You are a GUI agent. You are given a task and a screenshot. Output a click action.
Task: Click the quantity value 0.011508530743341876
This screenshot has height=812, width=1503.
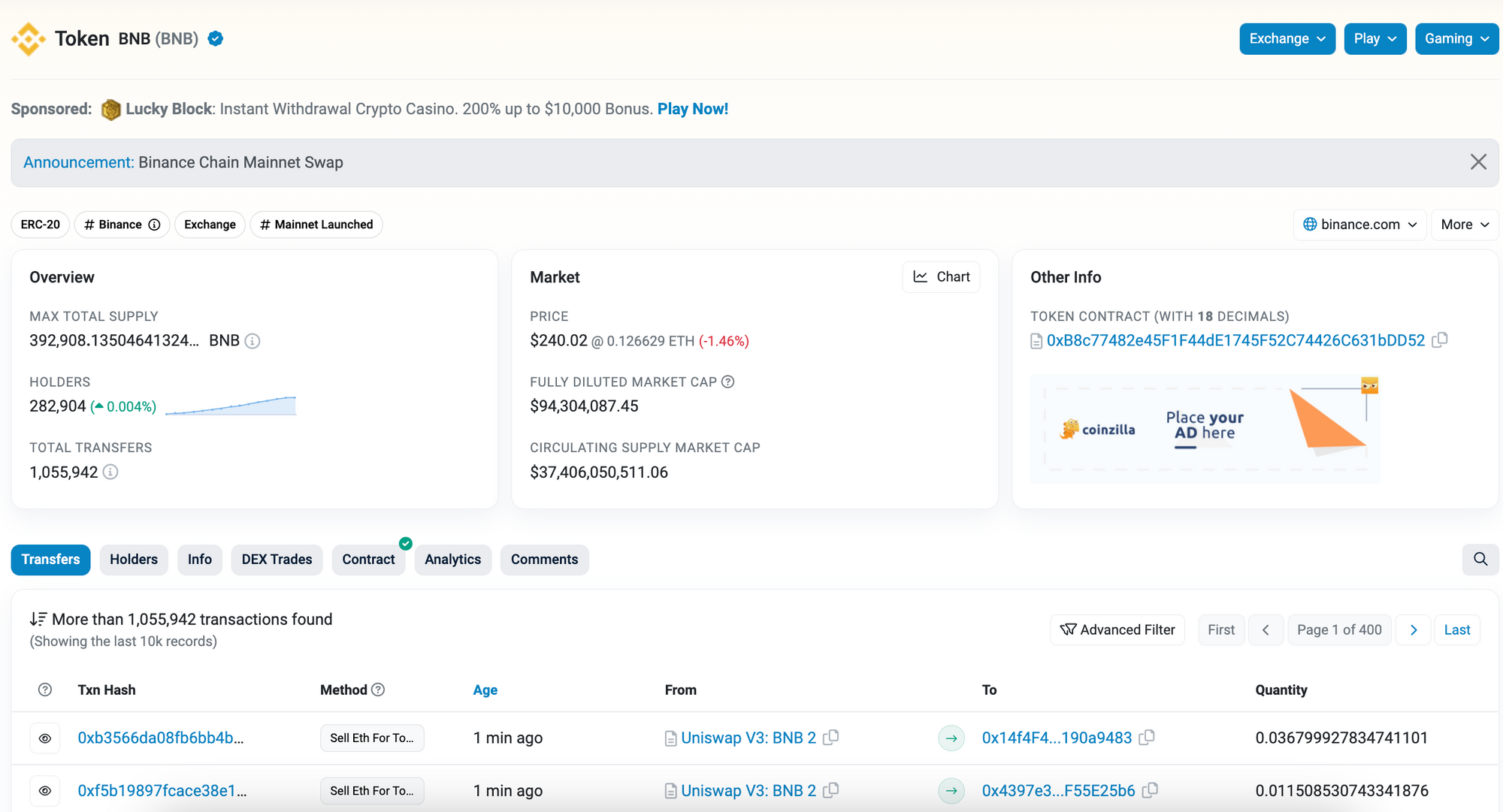[x=1341, y=790]
